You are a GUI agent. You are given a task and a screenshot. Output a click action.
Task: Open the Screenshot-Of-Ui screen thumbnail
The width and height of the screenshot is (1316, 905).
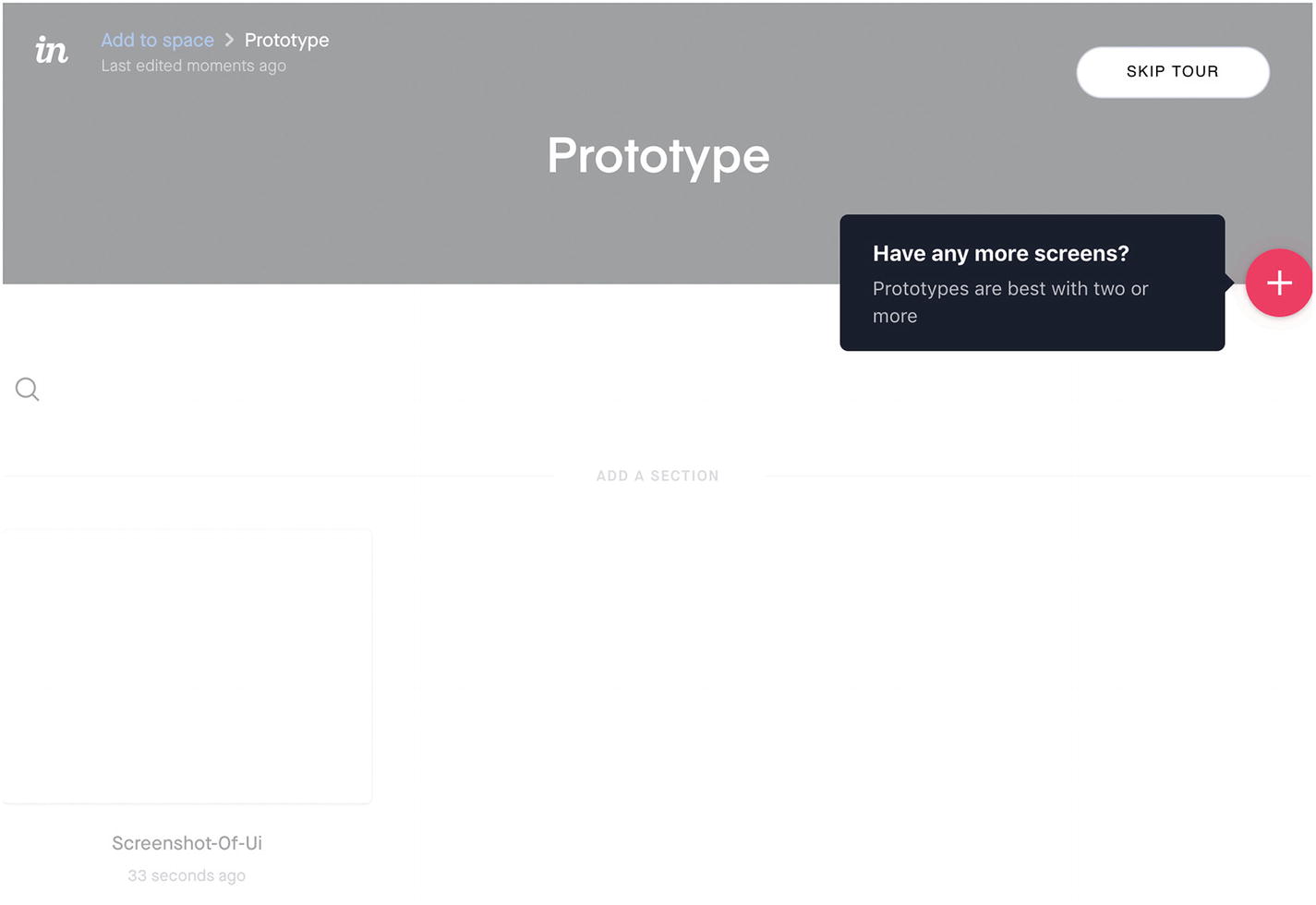tap(187, 666)
